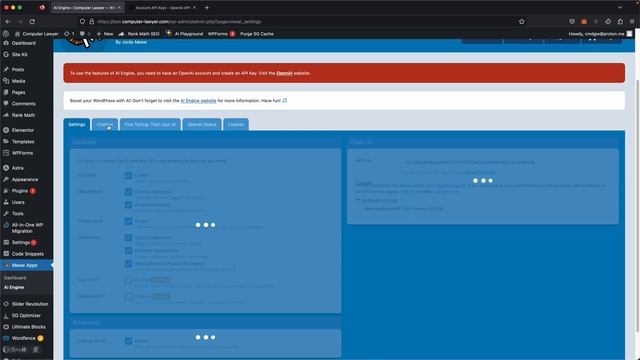The height and width of the screenshot is (360, 640).
Task: Open Comments admin section
Action: point(23,104)
